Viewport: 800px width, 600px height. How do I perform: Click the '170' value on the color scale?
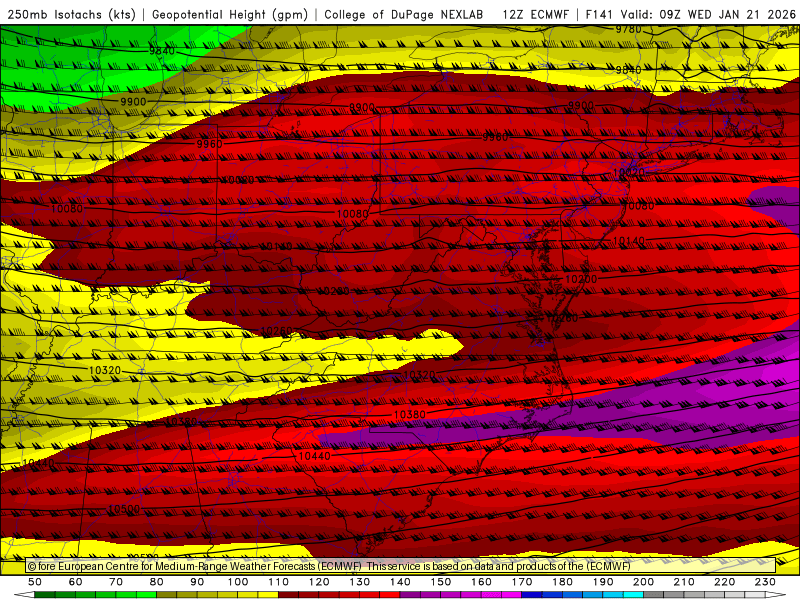(x=522, y=582)
